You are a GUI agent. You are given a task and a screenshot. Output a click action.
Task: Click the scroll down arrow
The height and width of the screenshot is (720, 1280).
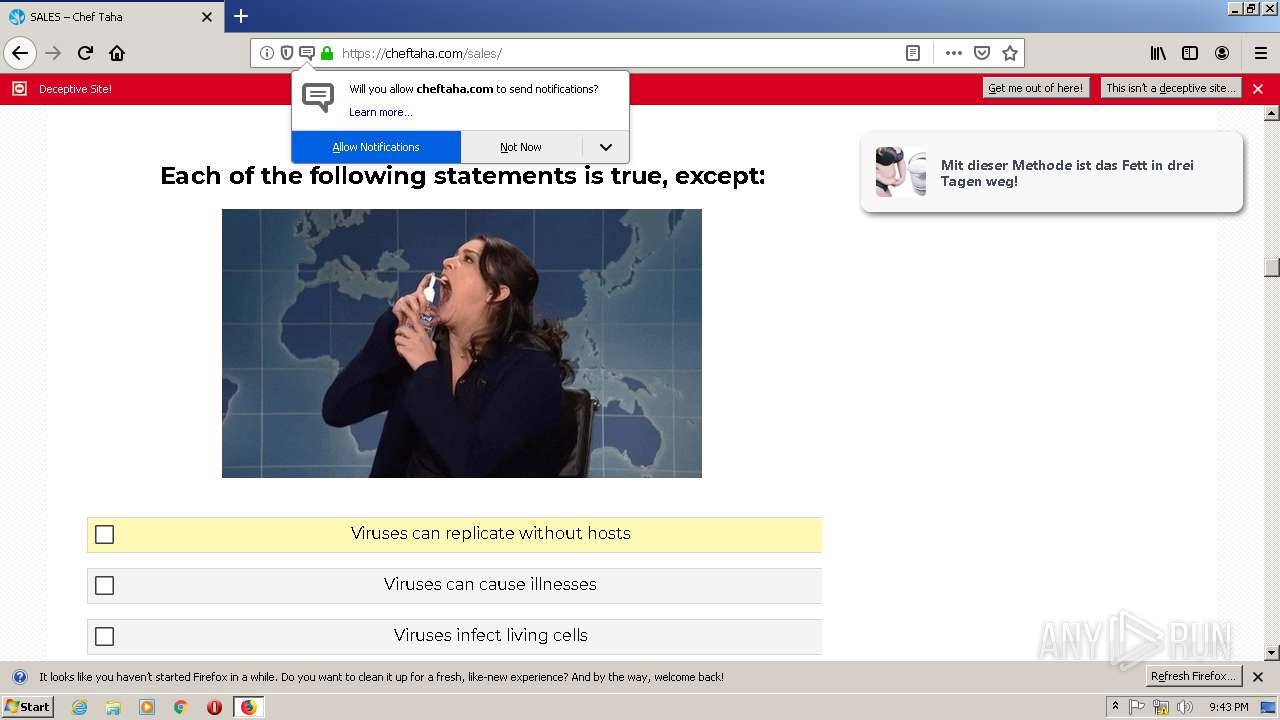tap(1272, 653)
